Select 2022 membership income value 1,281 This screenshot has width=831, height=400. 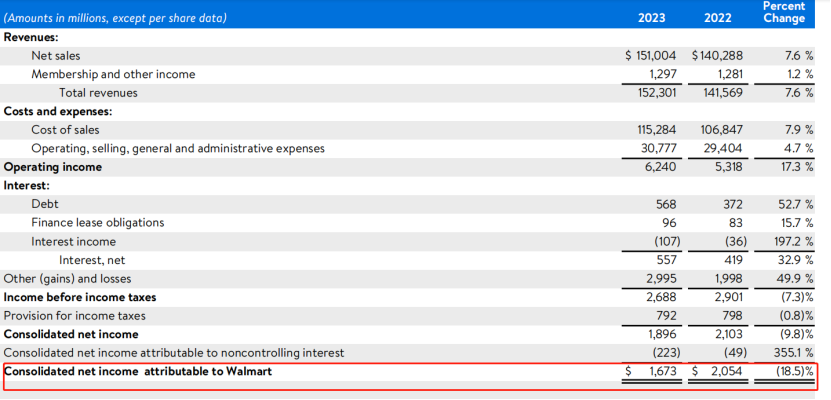point(728,74)
